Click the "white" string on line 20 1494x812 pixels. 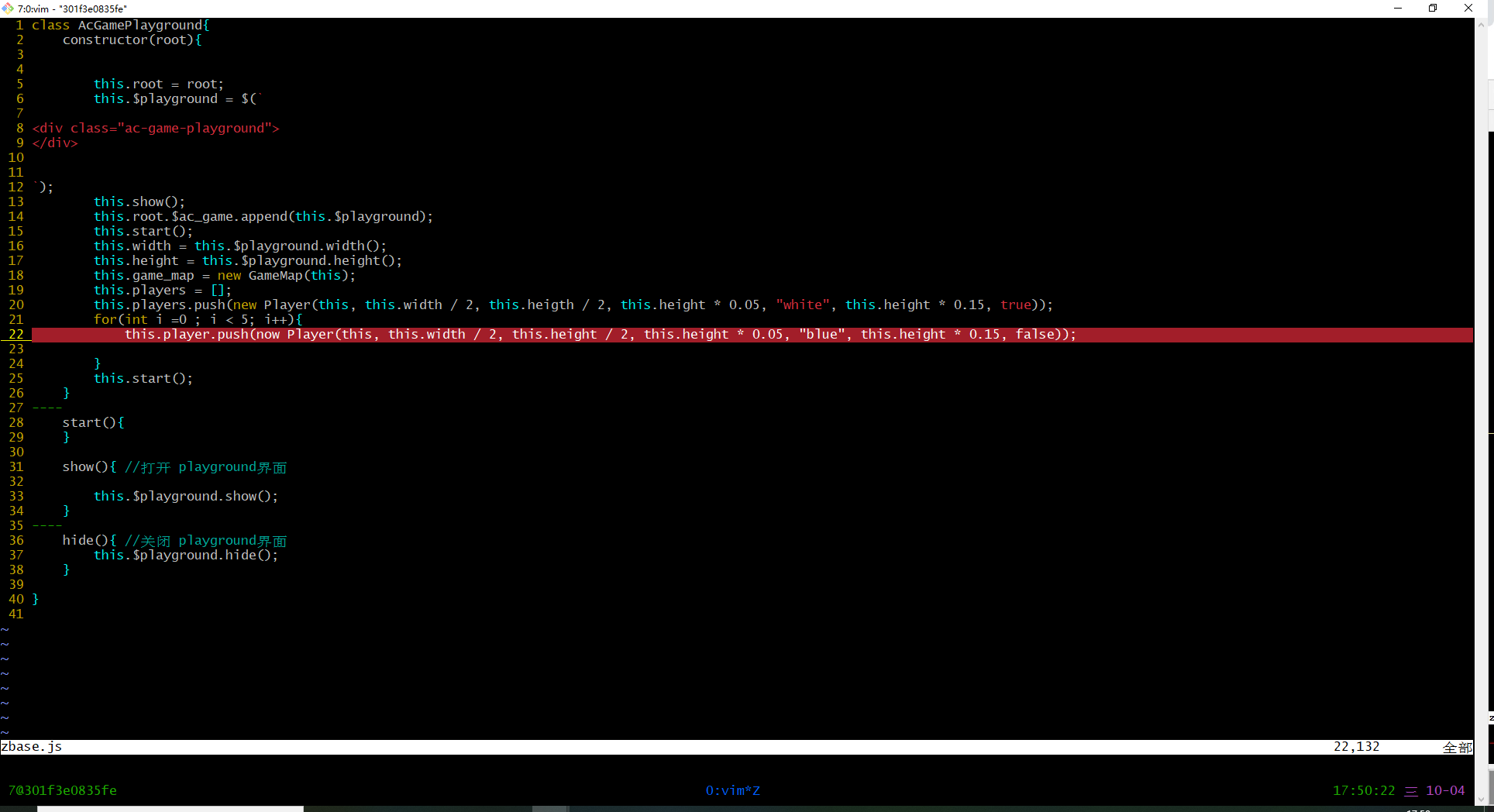tap(803, 305)
